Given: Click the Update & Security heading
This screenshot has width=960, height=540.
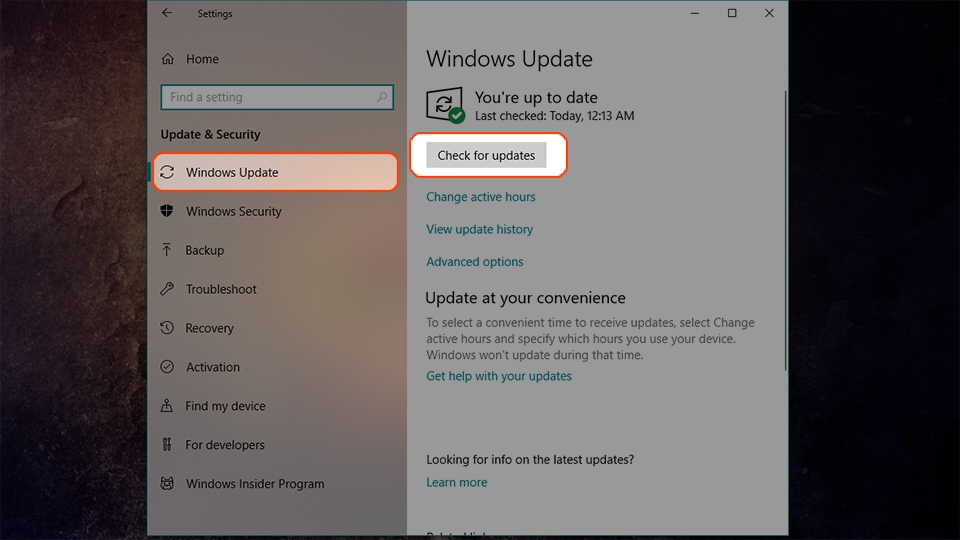Looking at the screenshot, I should click(x=210, y=134).
